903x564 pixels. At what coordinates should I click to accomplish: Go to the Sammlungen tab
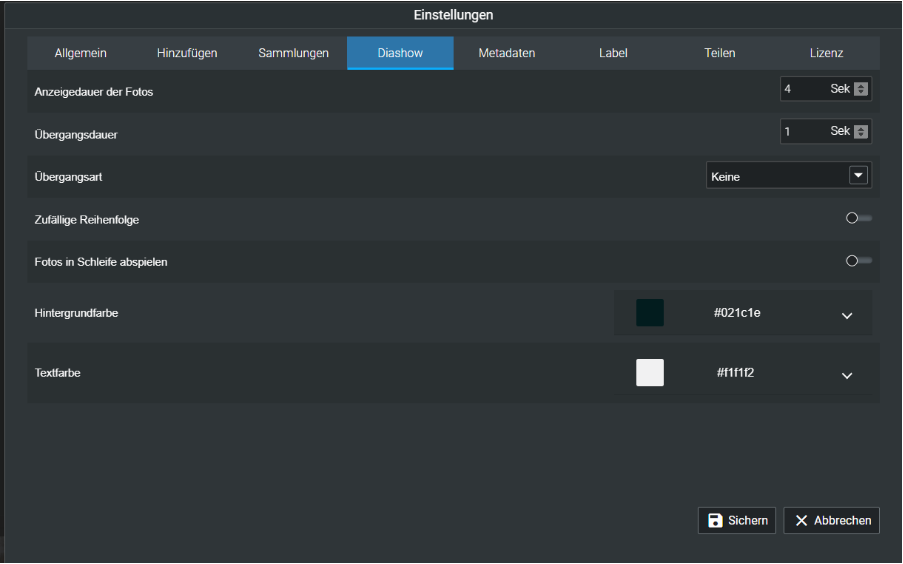(293, 53)
